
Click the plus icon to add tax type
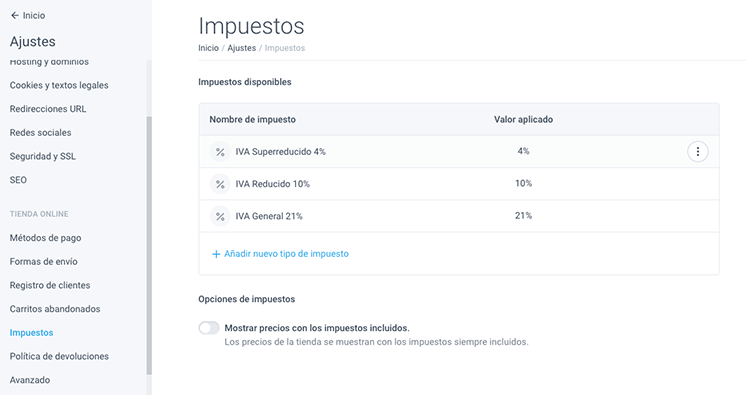(216, 254)
